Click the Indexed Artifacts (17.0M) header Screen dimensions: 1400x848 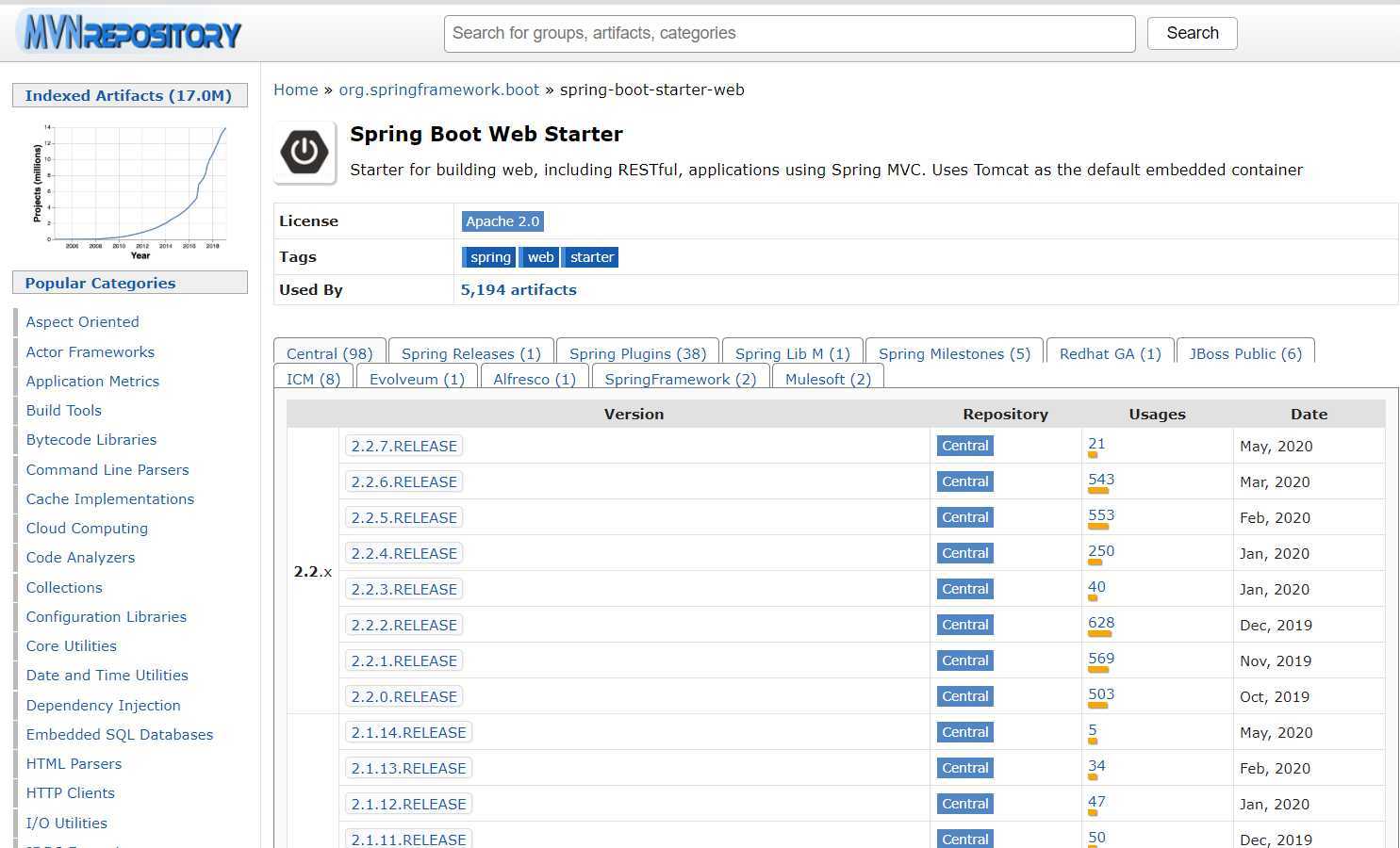(129, 95)
